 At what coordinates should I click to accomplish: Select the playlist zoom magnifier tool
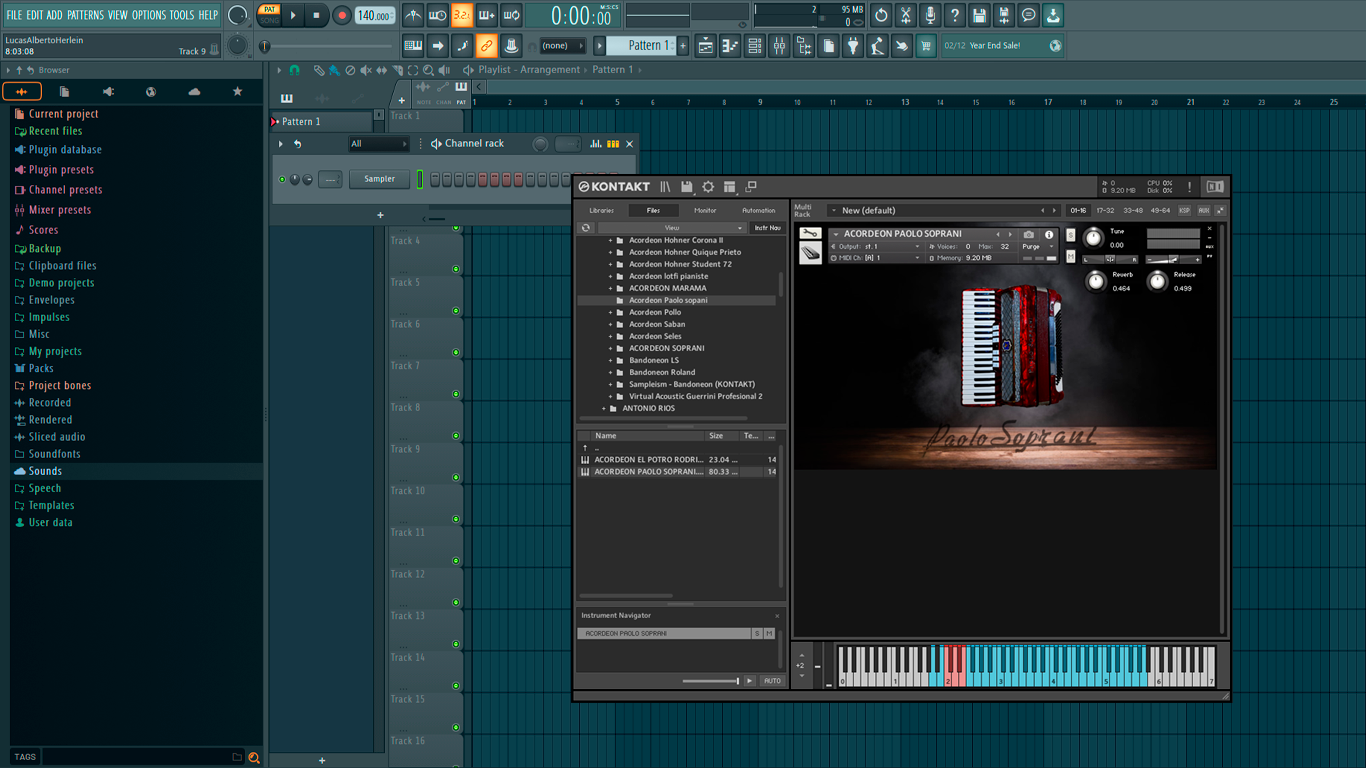(x=428, y=70)
